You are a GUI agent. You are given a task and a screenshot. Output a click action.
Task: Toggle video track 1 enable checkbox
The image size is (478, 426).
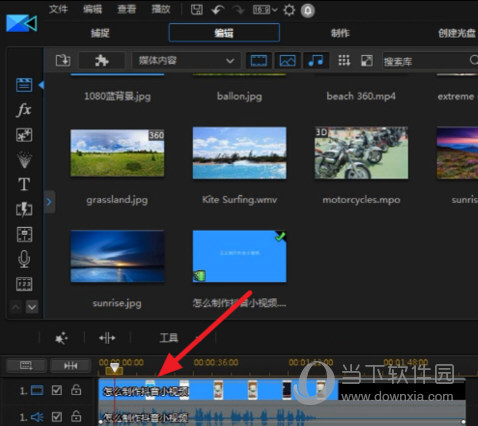coord(57,390)
